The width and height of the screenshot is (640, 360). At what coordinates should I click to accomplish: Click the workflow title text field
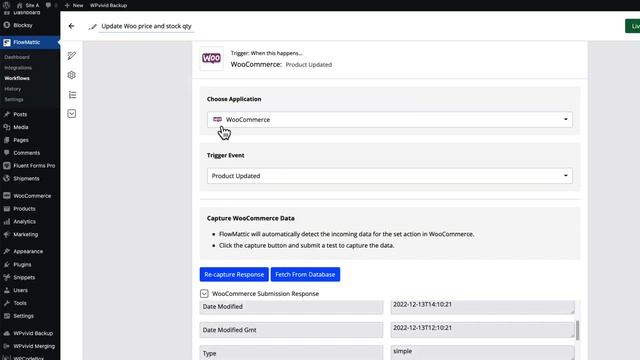click(x=146, y=26)
